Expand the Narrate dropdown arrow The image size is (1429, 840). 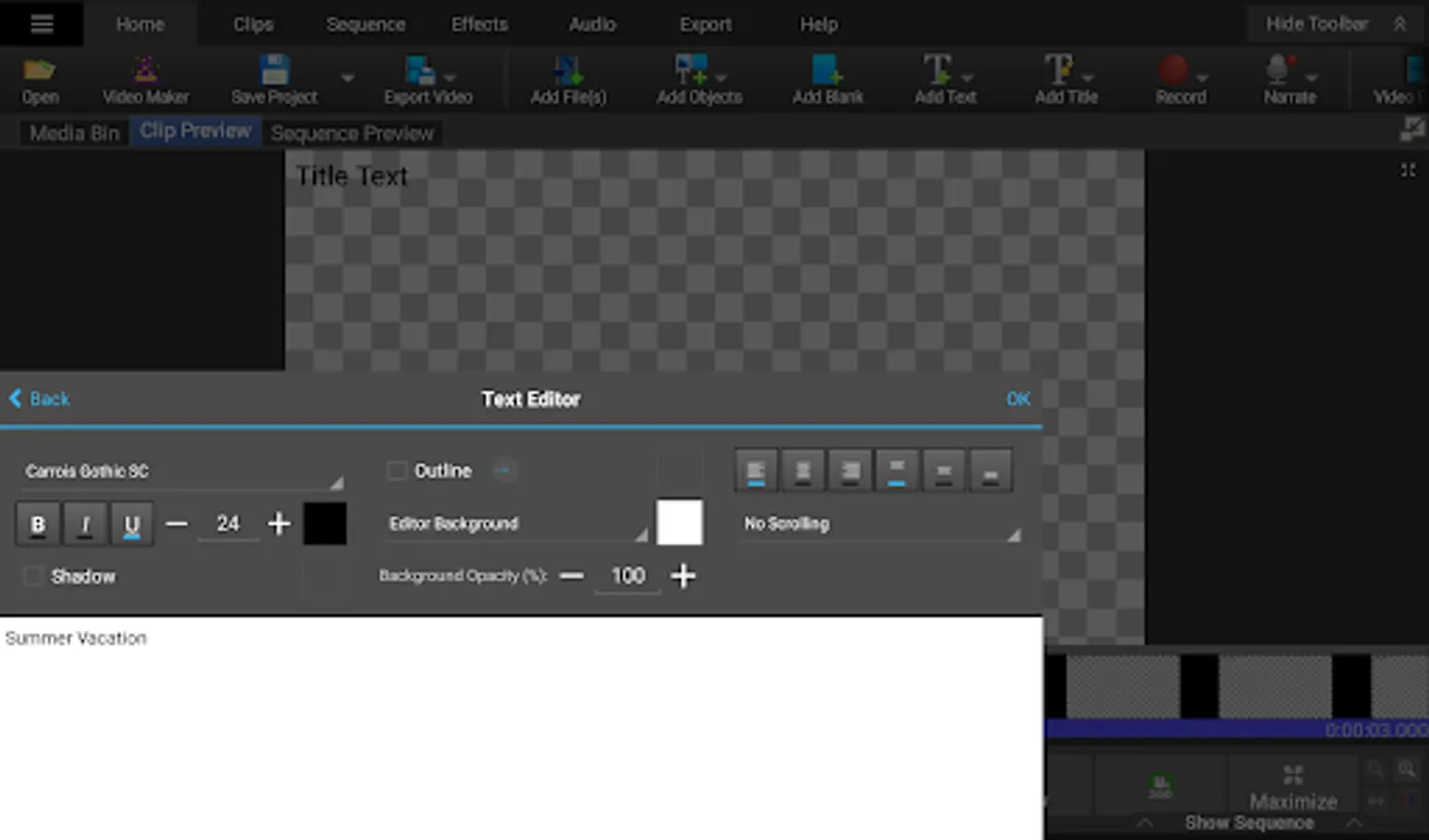point(1310,77)
